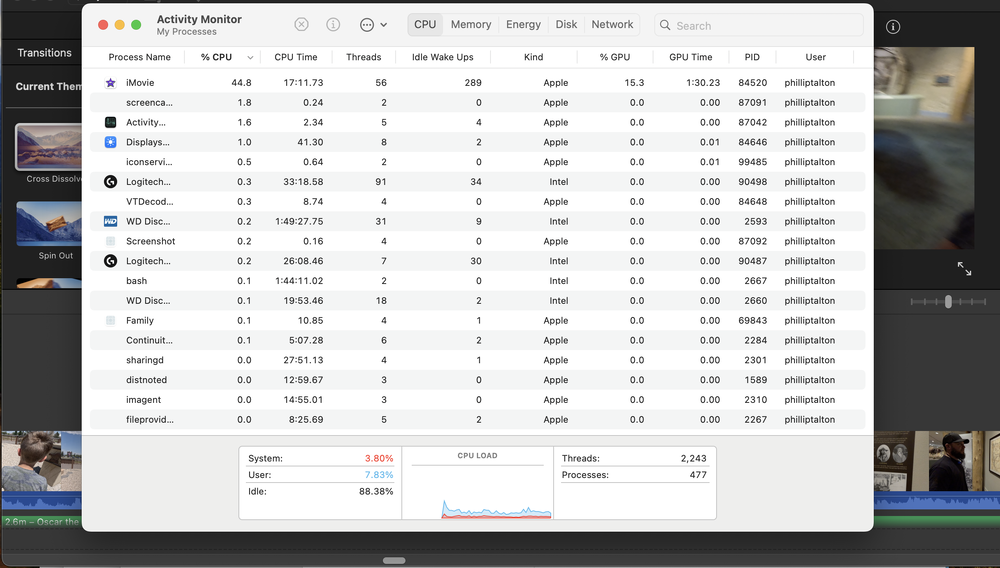This screenshot has width=1000, height=568.
Task: Switch to the Network tab
Action: (x=612, y=25)
